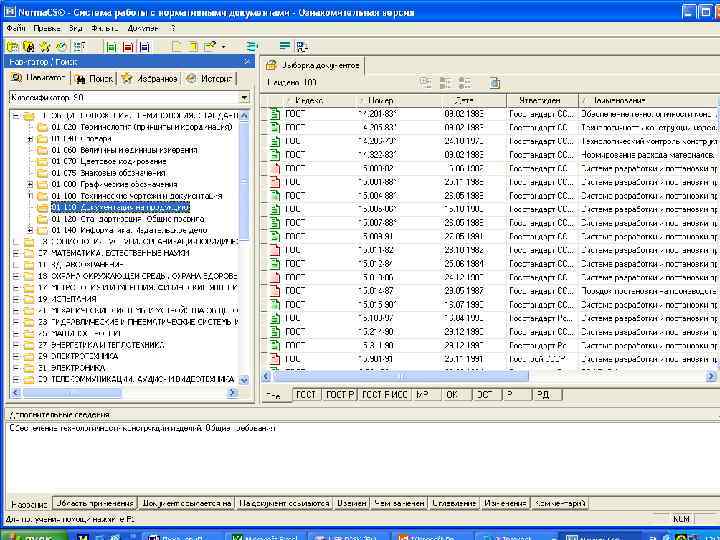
Task: Open the Документ menu
Action: [143, 28]
